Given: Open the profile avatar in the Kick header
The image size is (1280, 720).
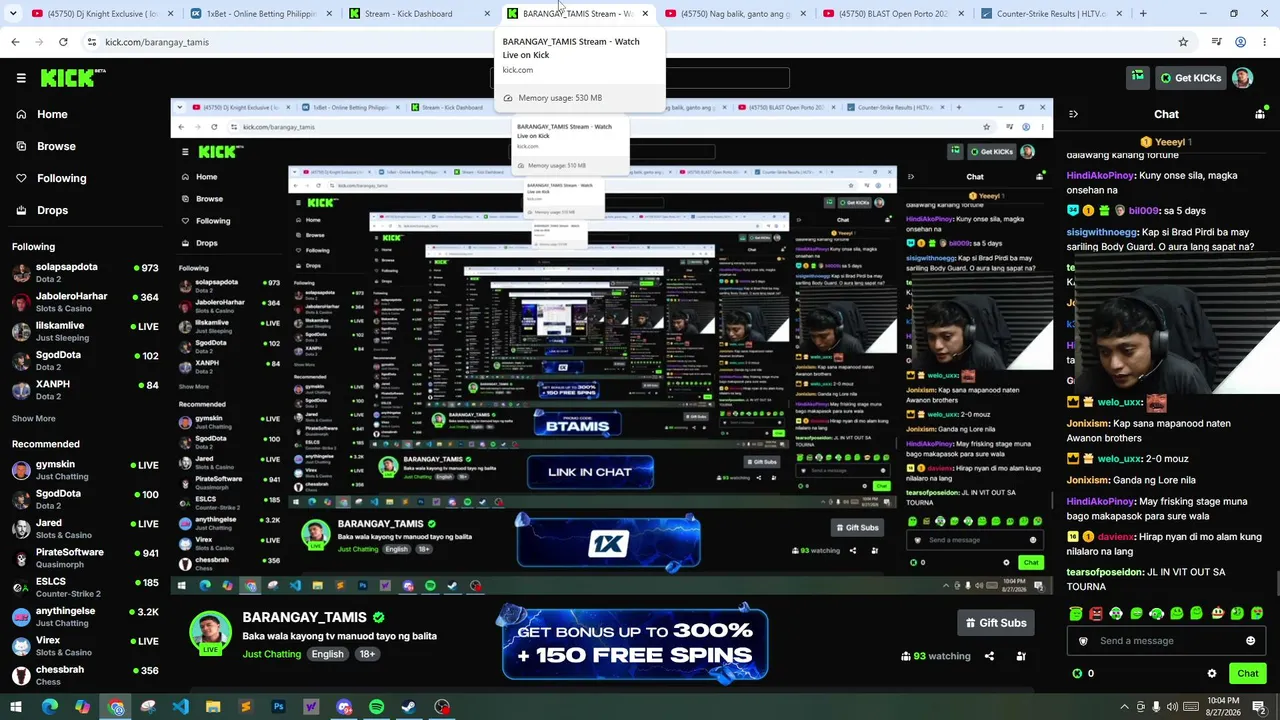Looking at the screenshot, I should (x=1242, y=78).
